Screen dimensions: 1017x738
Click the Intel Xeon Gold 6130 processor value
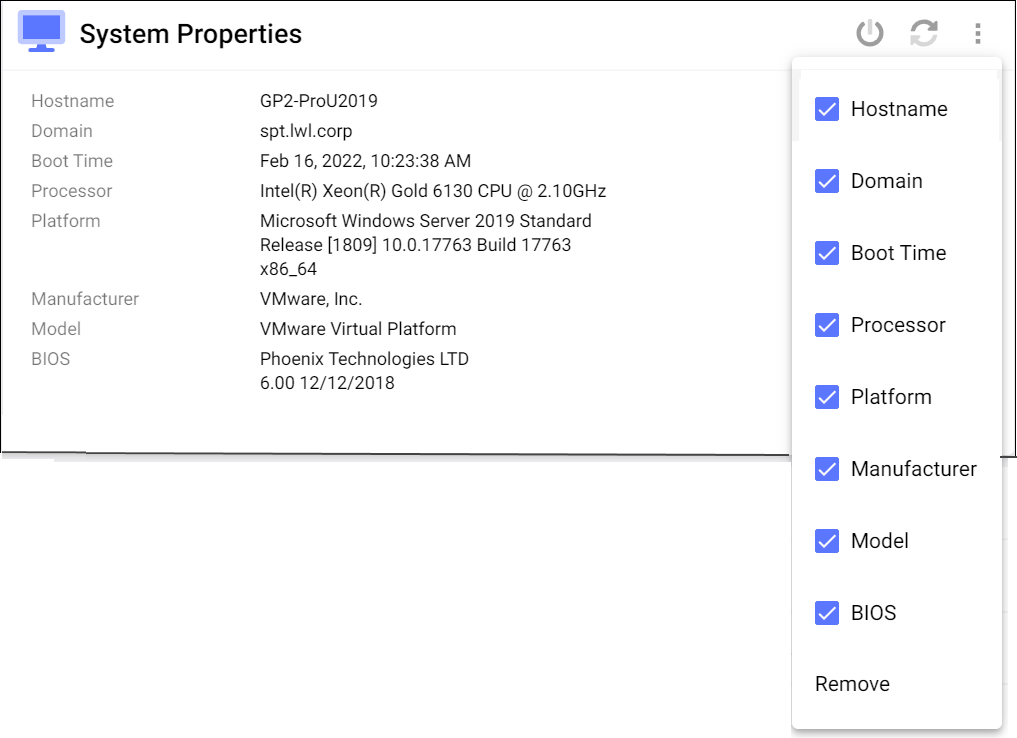[433, 191]
